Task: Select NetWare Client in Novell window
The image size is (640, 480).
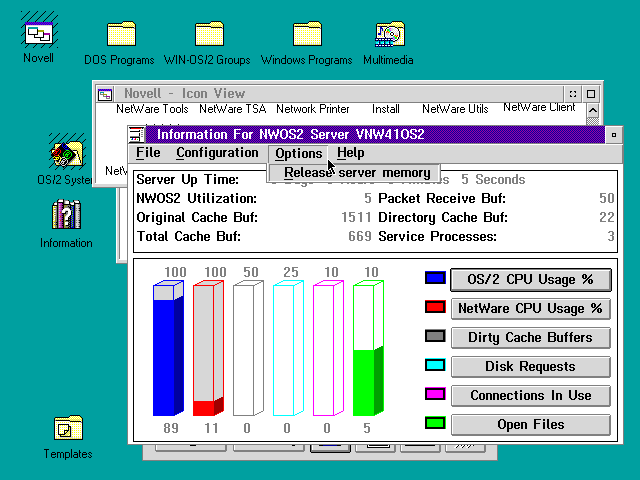Action: [539, 107]
